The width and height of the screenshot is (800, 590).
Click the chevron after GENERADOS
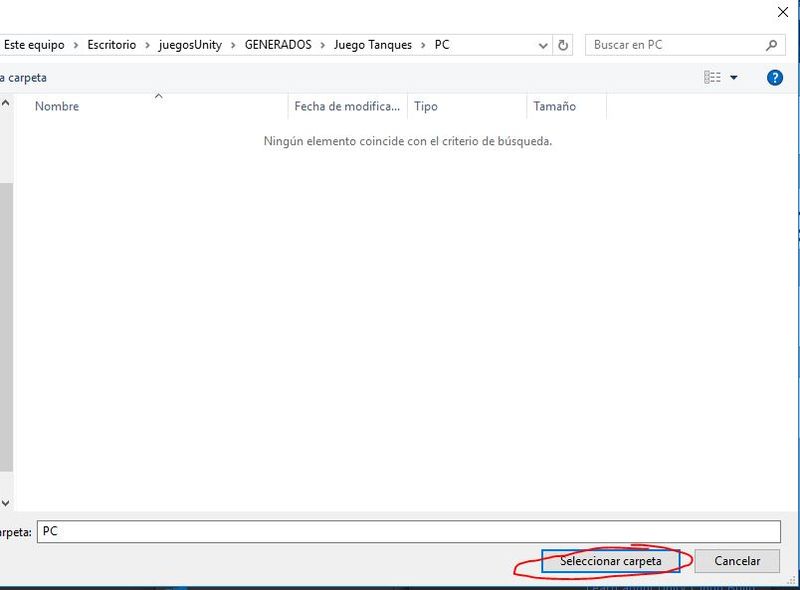322,45
